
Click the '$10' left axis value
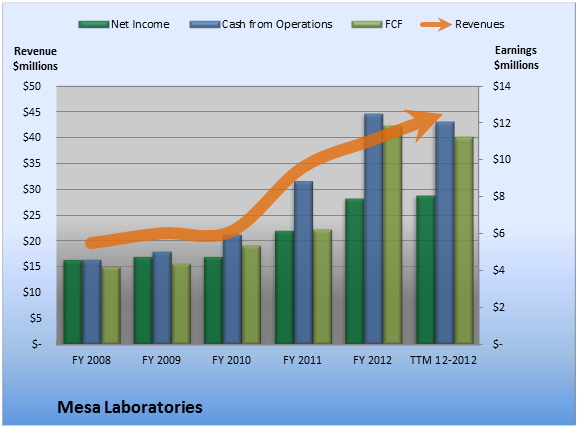[32, 292]
